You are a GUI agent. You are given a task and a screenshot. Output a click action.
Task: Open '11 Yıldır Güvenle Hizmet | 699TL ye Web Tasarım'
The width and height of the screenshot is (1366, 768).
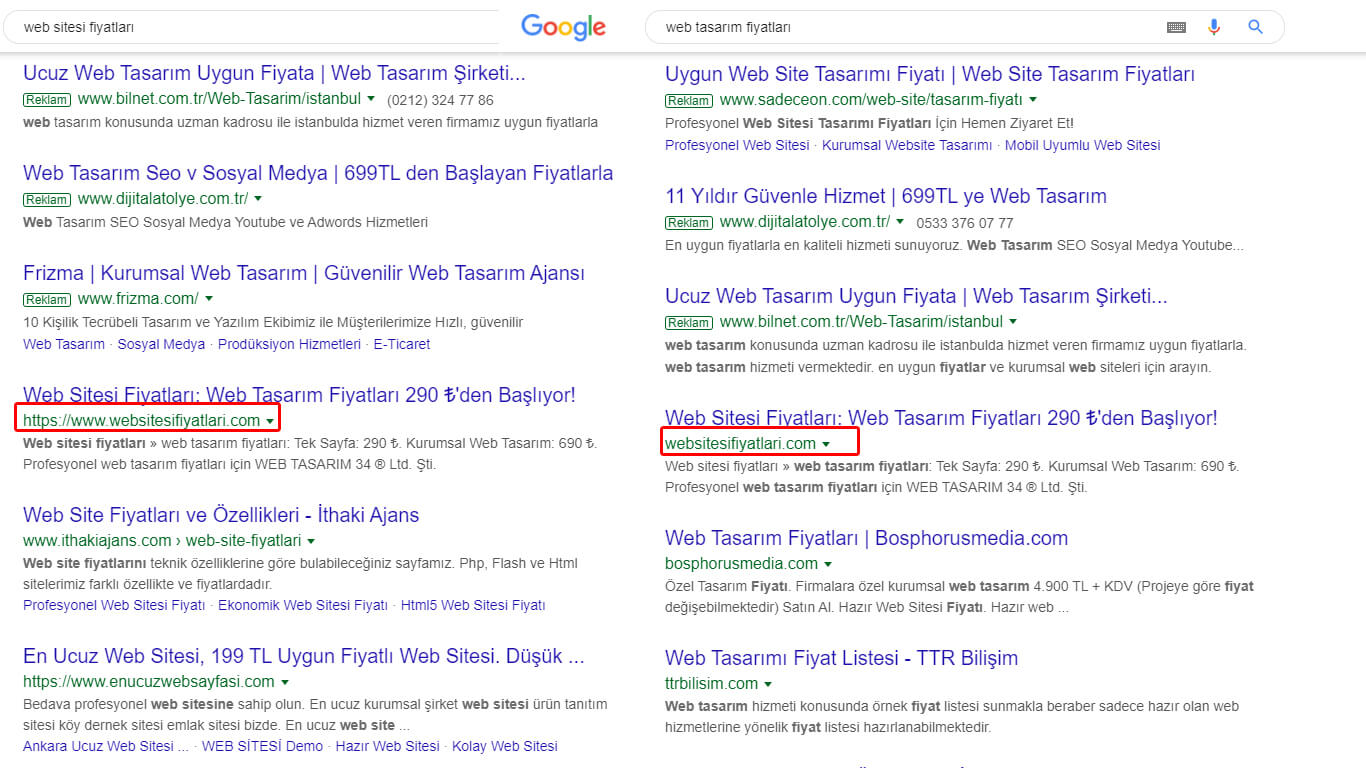(x=886, y=196)
